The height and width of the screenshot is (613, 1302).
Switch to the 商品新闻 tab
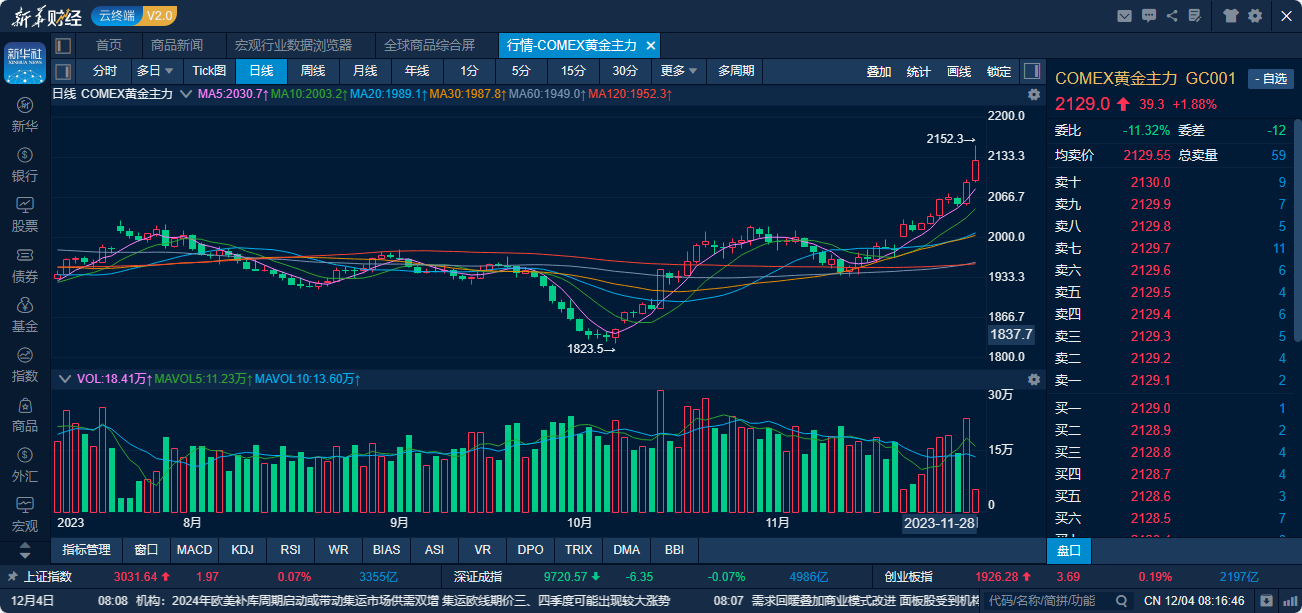pyautogui.click(x=177, y=46)
